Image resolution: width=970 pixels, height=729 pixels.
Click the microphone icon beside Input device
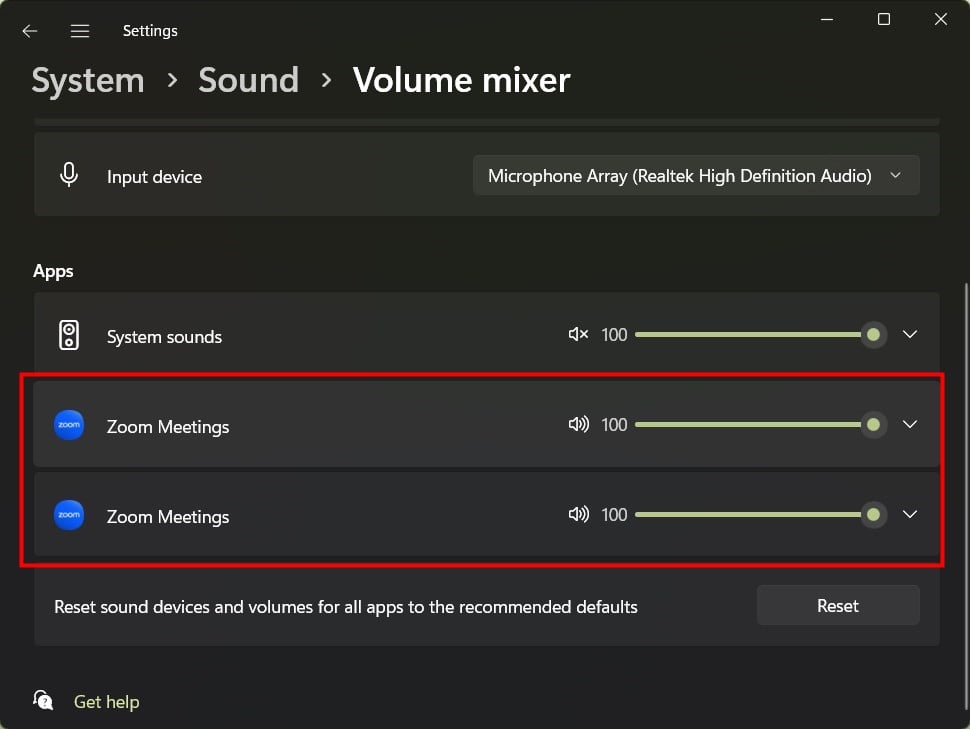pyautogui.click(x=69, y=175)
